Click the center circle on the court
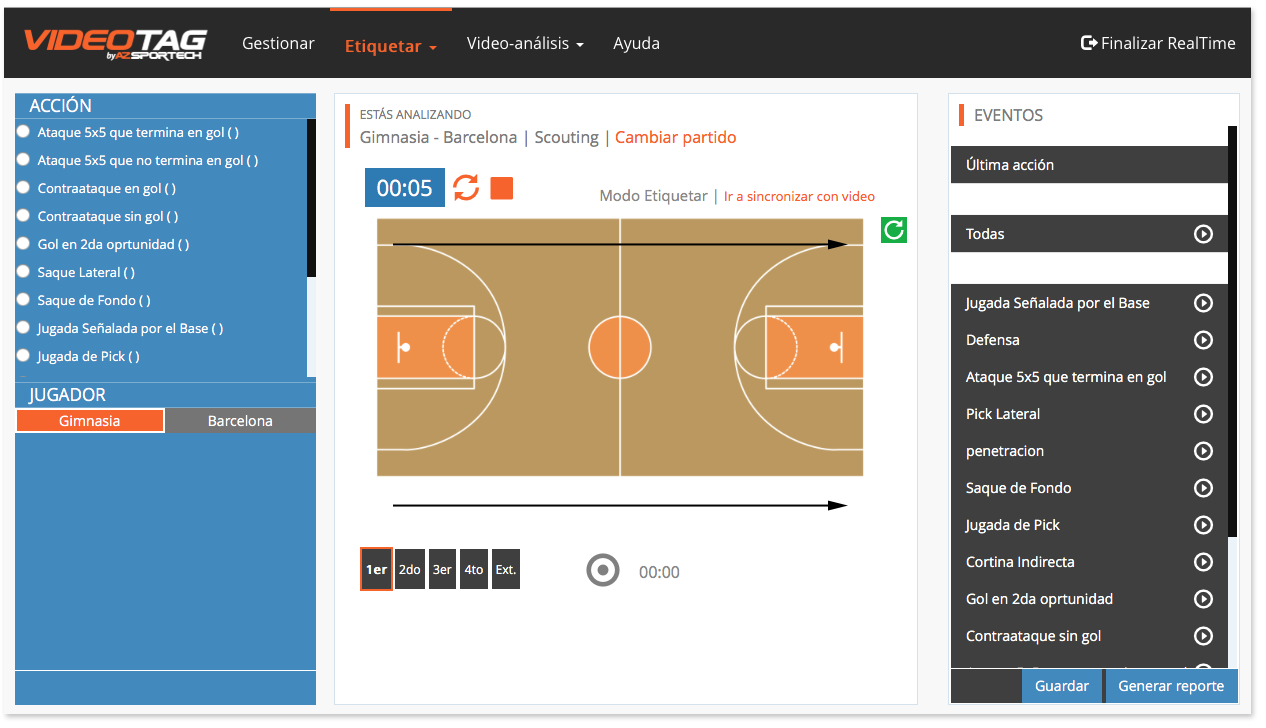Image resolution: width=1266 pixels, height=728 pixels. click(620, 348)
